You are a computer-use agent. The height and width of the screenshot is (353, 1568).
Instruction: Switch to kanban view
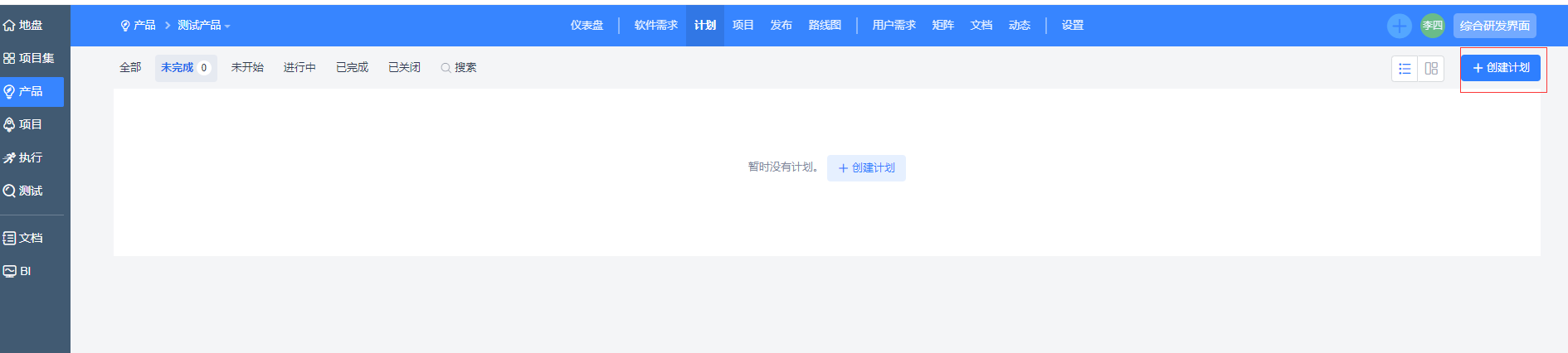1431,69
